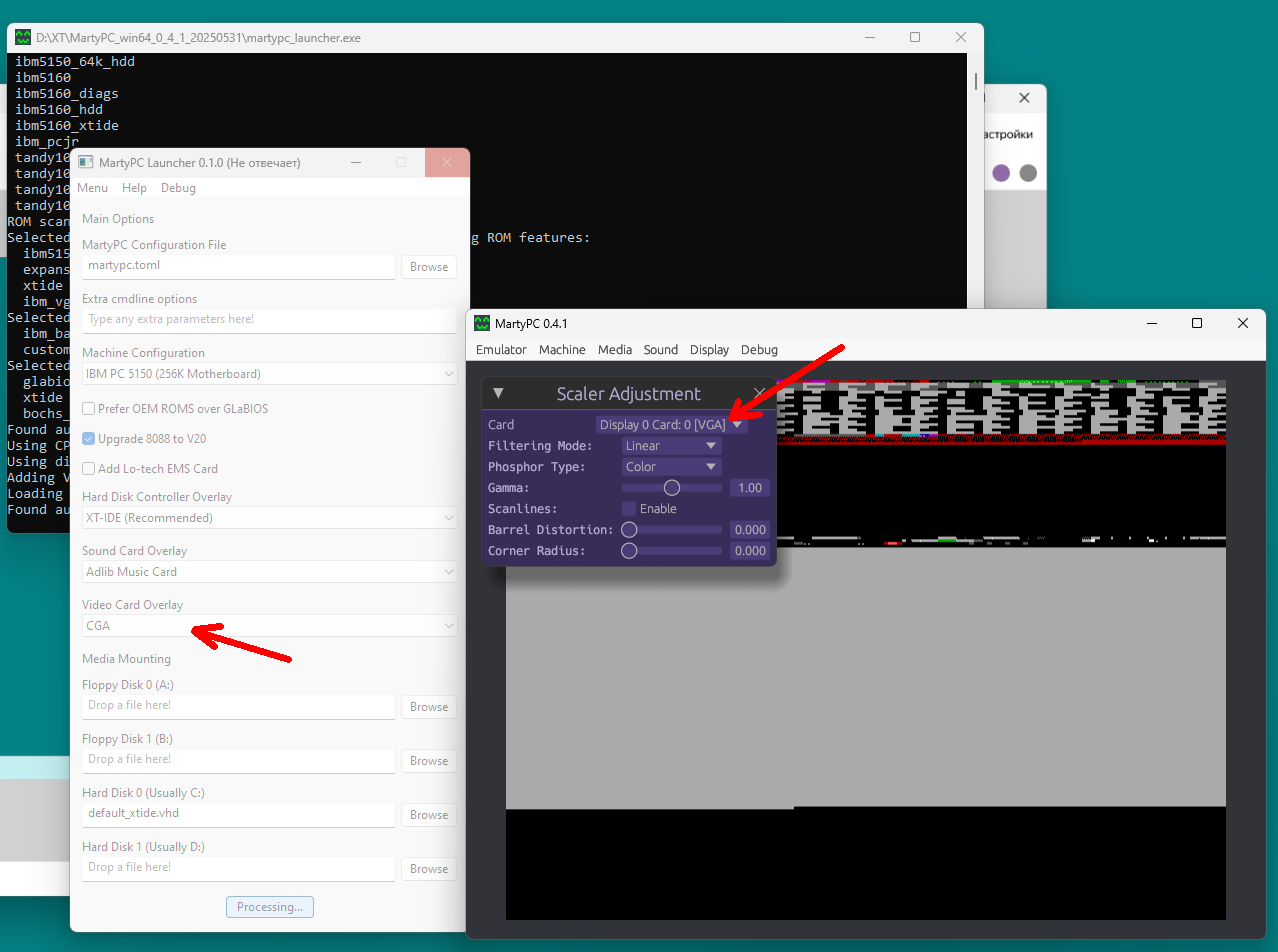1278x952 pixels.
Task: Browse for Floppy Disk 0 image
Action: point(429,707)
